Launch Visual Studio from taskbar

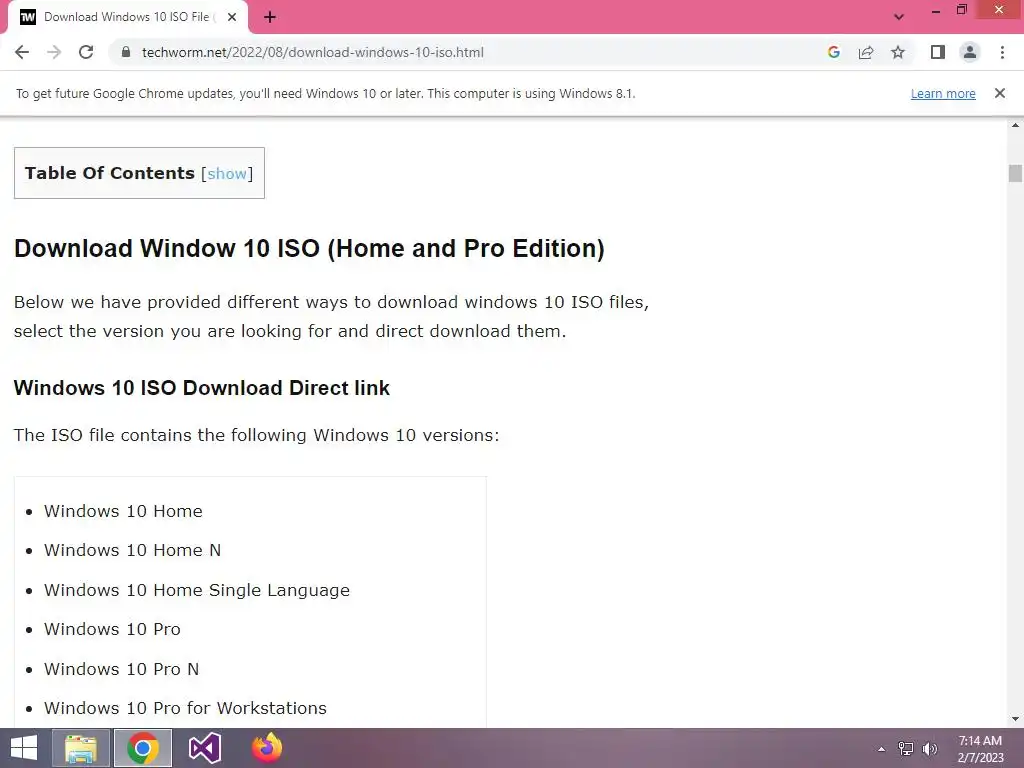pos(205,748)
